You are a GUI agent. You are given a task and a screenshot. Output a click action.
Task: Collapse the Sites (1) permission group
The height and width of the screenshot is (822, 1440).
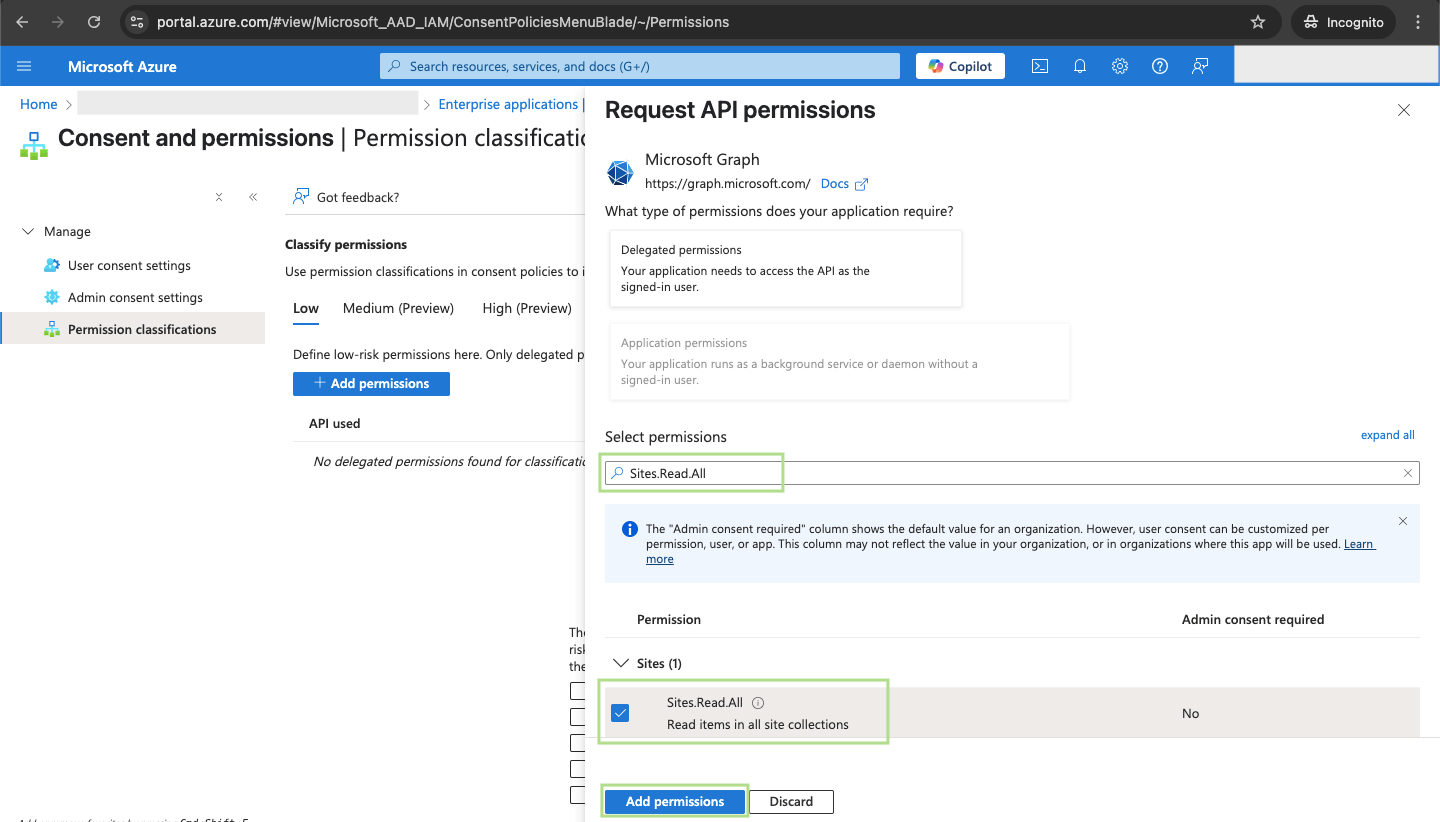[621, 663]
